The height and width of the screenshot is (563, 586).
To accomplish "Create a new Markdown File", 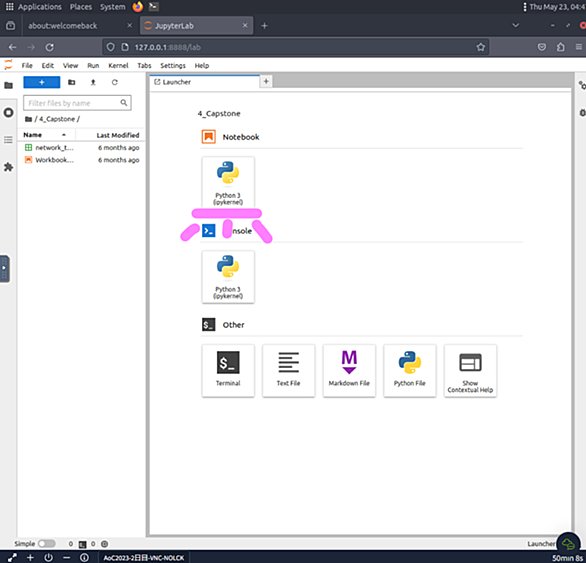I will [x=349, y=370].
